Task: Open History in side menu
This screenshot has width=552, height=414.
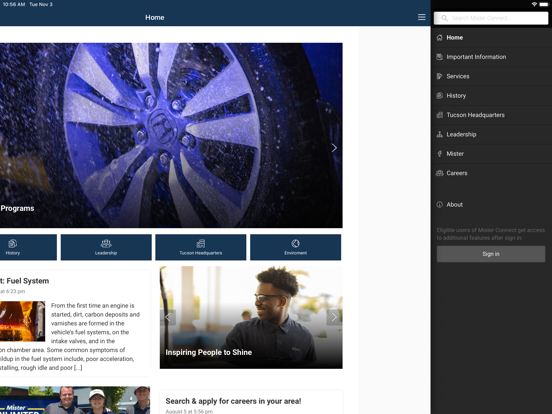Action: click(491, 96)
